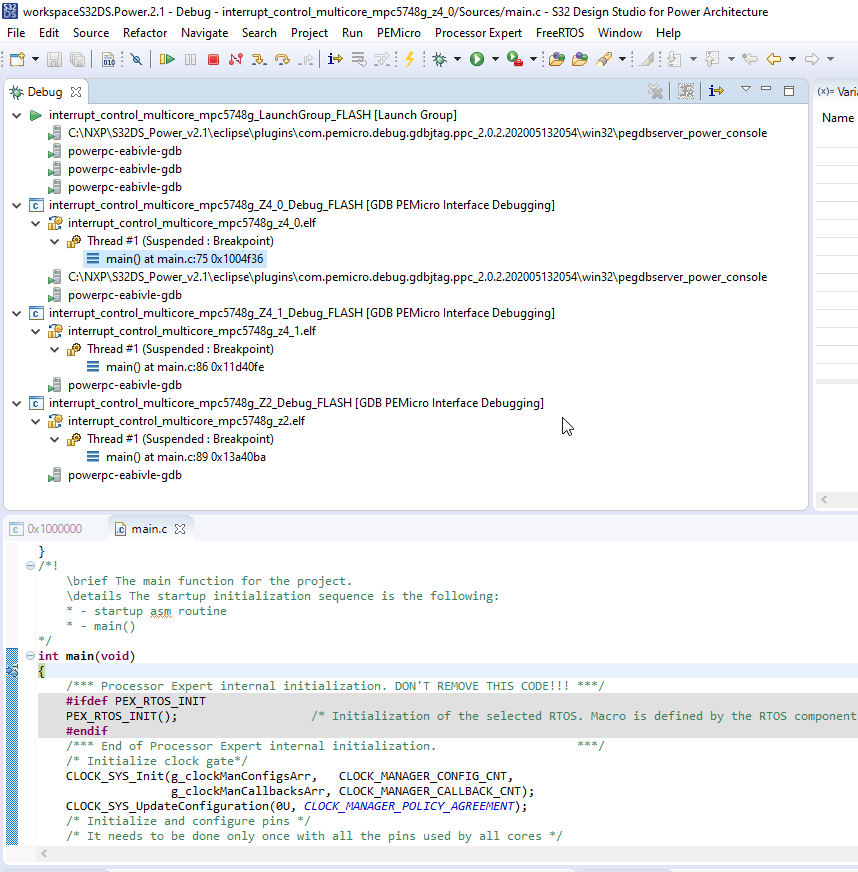Screen dimensions: 858x872
Task: Click the yellow Back navigation arrow
Action: pos(774,59)
